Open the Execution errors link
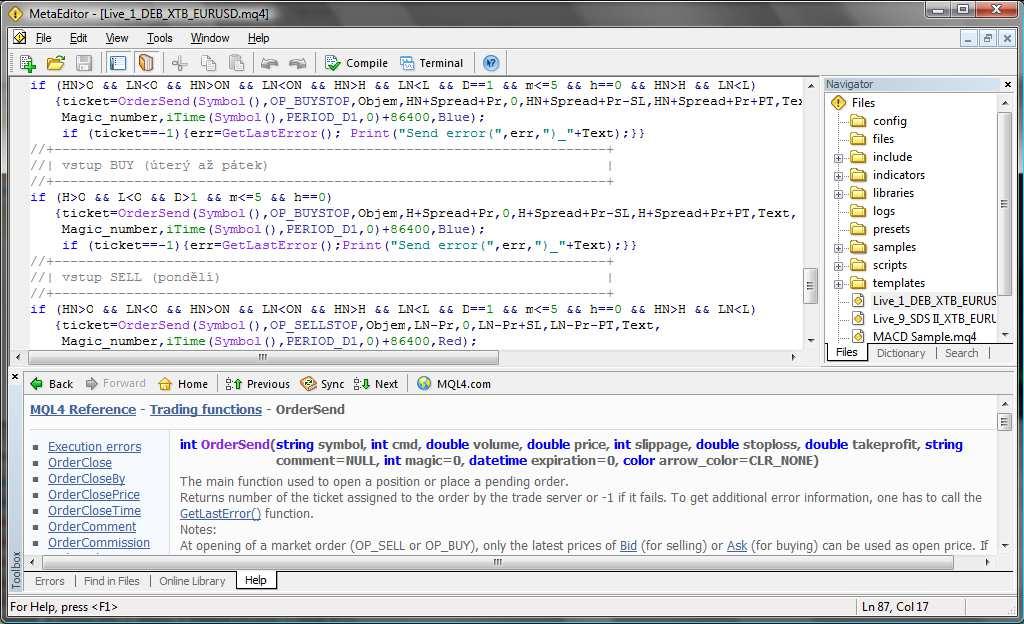Image resolution: width=1024 pixels, height=624 pixels. tap(95, 447)
